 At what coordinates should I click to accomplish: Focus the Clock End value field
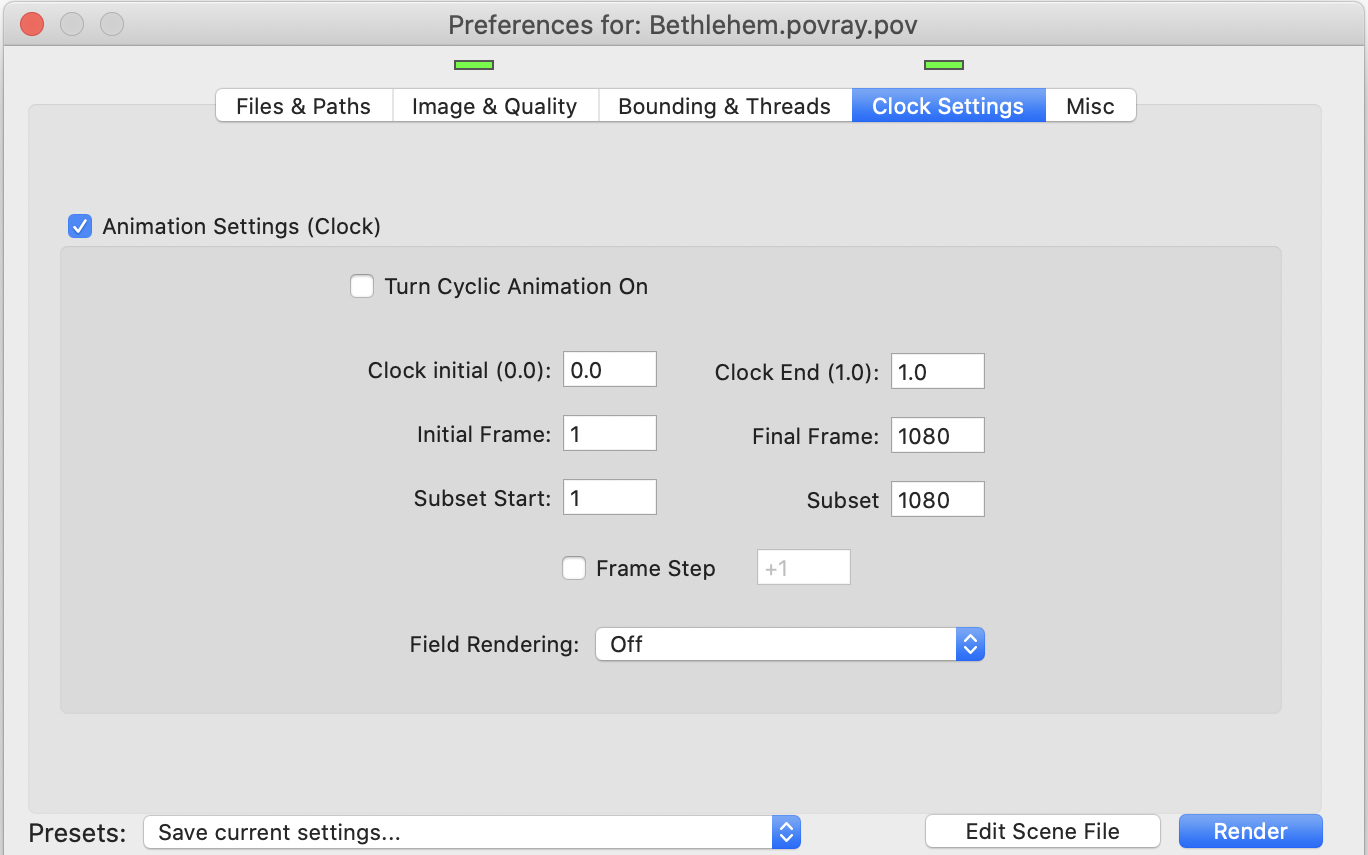(x=937, y=372)
